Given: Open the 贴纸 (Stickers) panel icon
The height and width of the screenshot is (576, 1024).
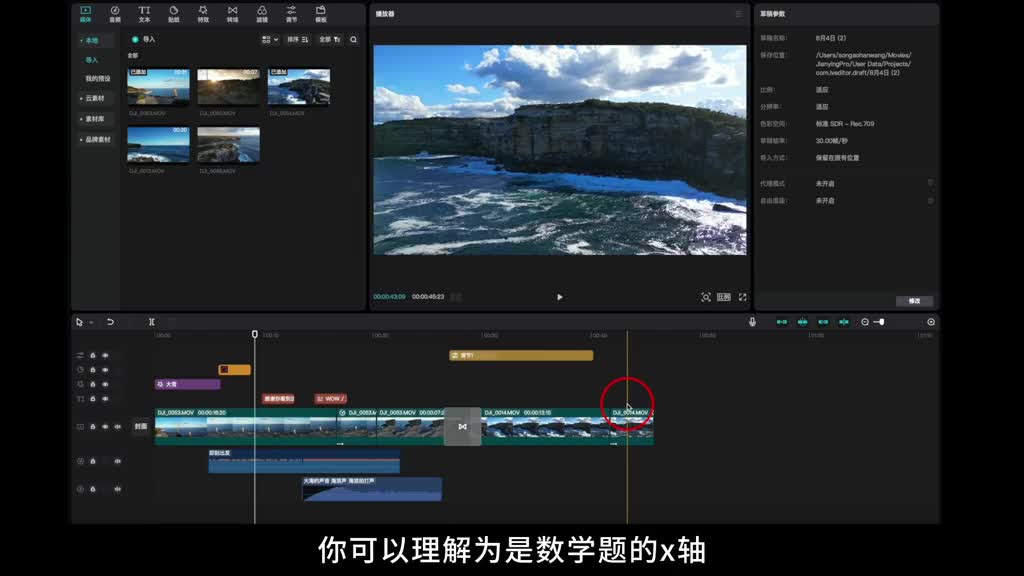Looking at the screenshot, I should click(x=173, y=14).
